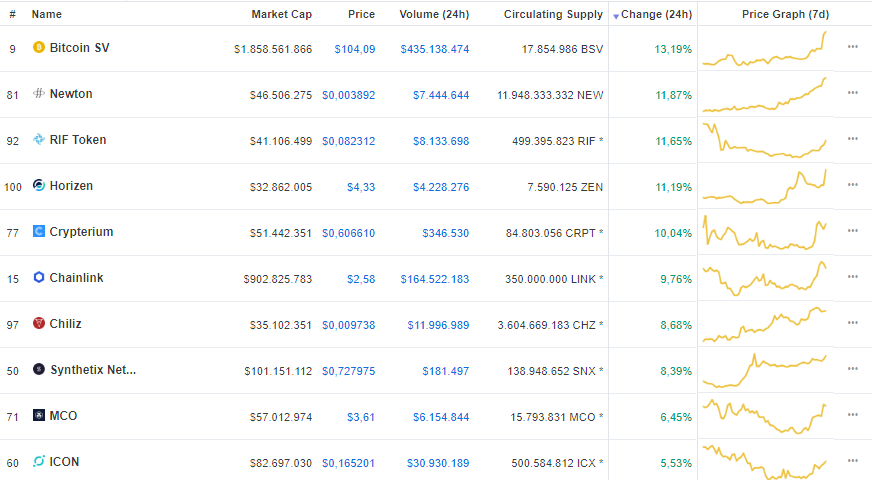Image resolution: width=873 pixels, height=480 pixels.
Task: Open more options for Horizen row
Action: tap(852, 185)
